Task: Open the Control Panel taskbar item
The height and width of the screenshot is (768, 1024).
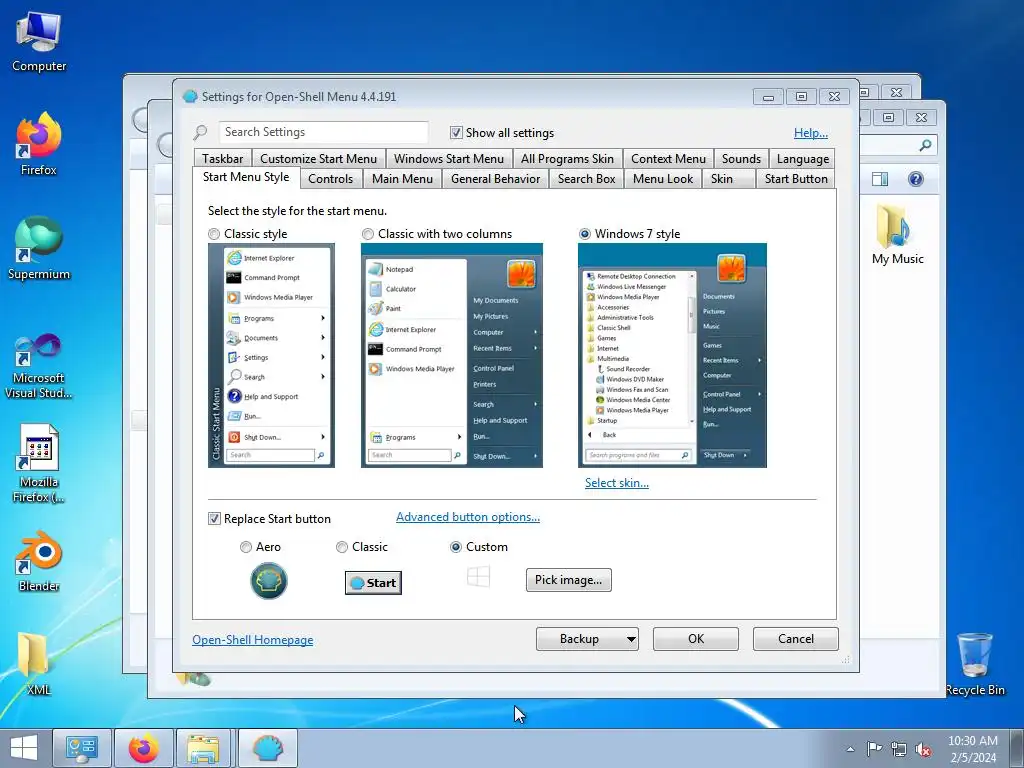Action: click(82, 748)
